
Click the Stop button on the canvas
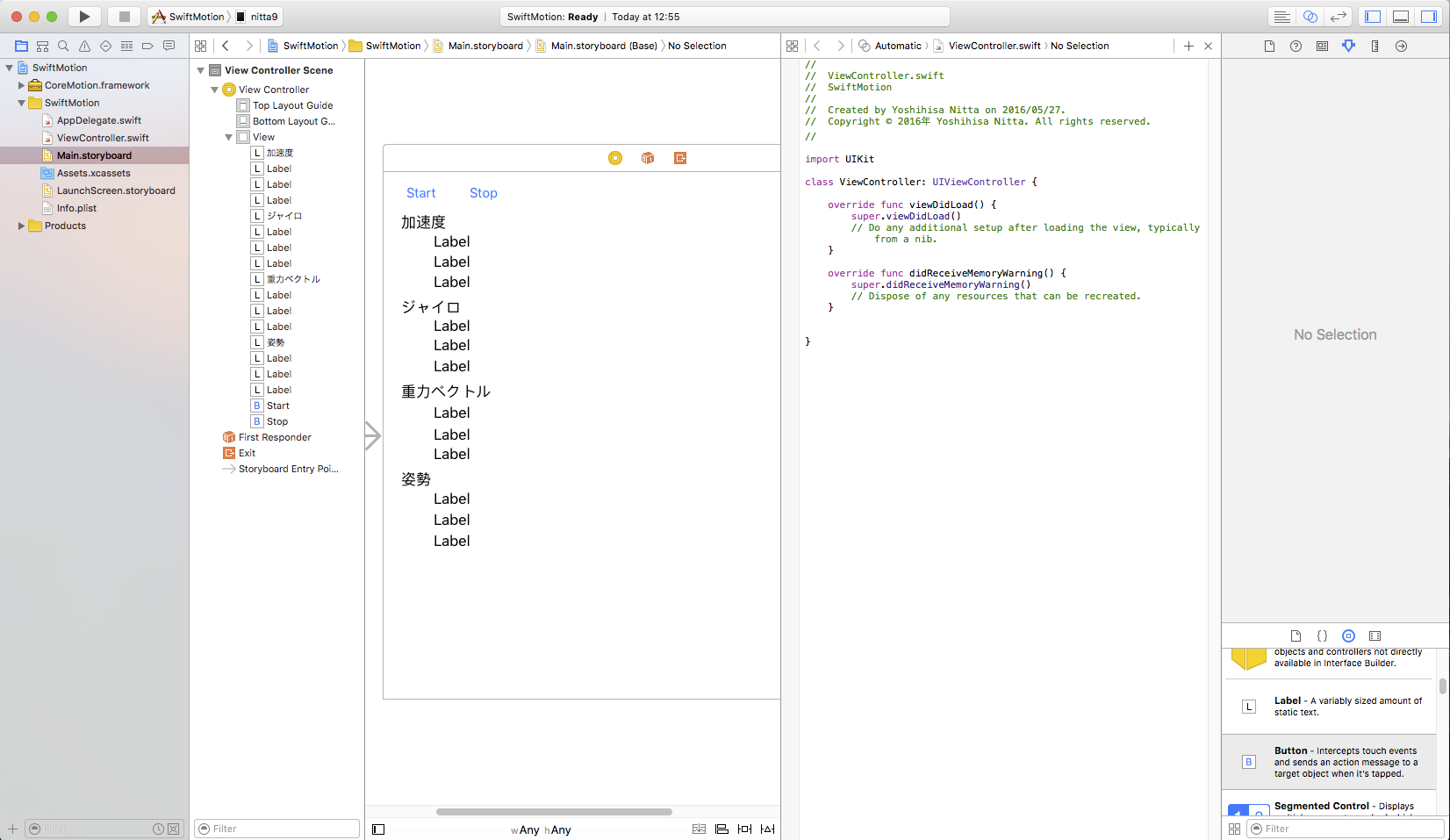click(483, 193)
